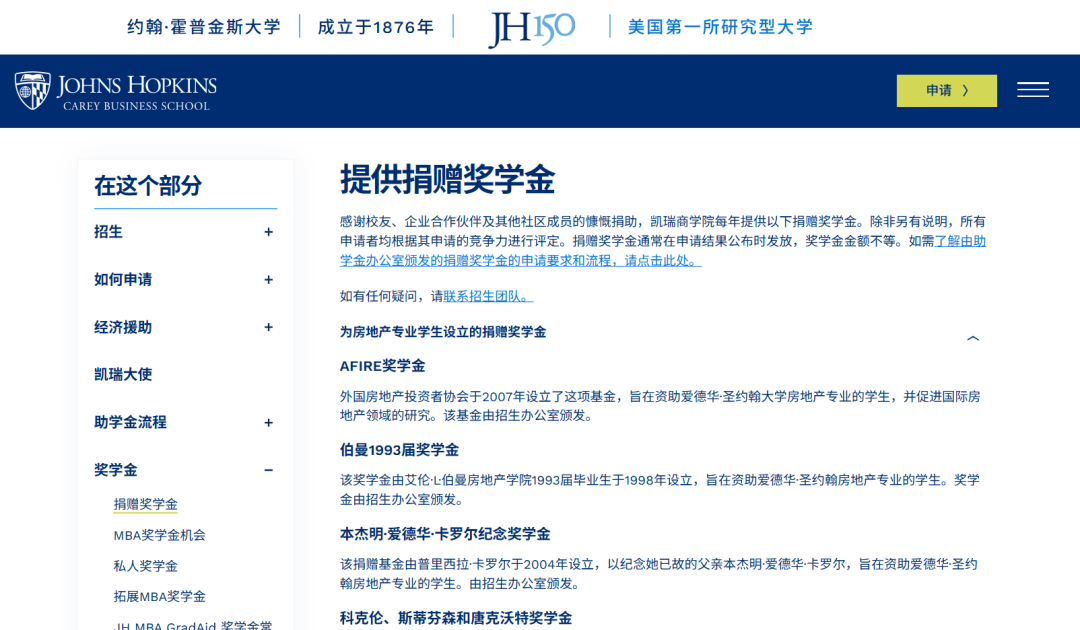Click the 在这个部分 sidebar heading
Image resolution: width=1080 pixels, height=630 pixels.
point(148,186)
